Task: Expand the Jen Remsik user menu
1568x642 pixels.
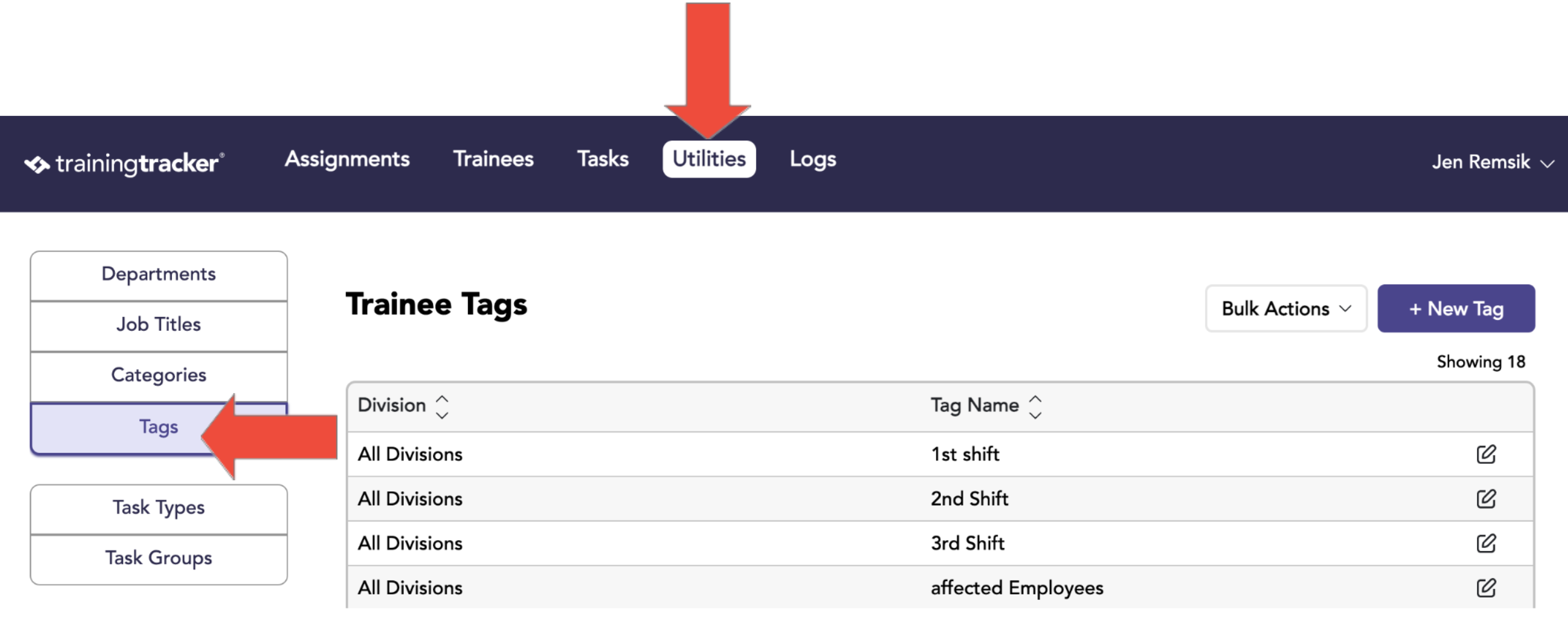Action: [1492, 162]
